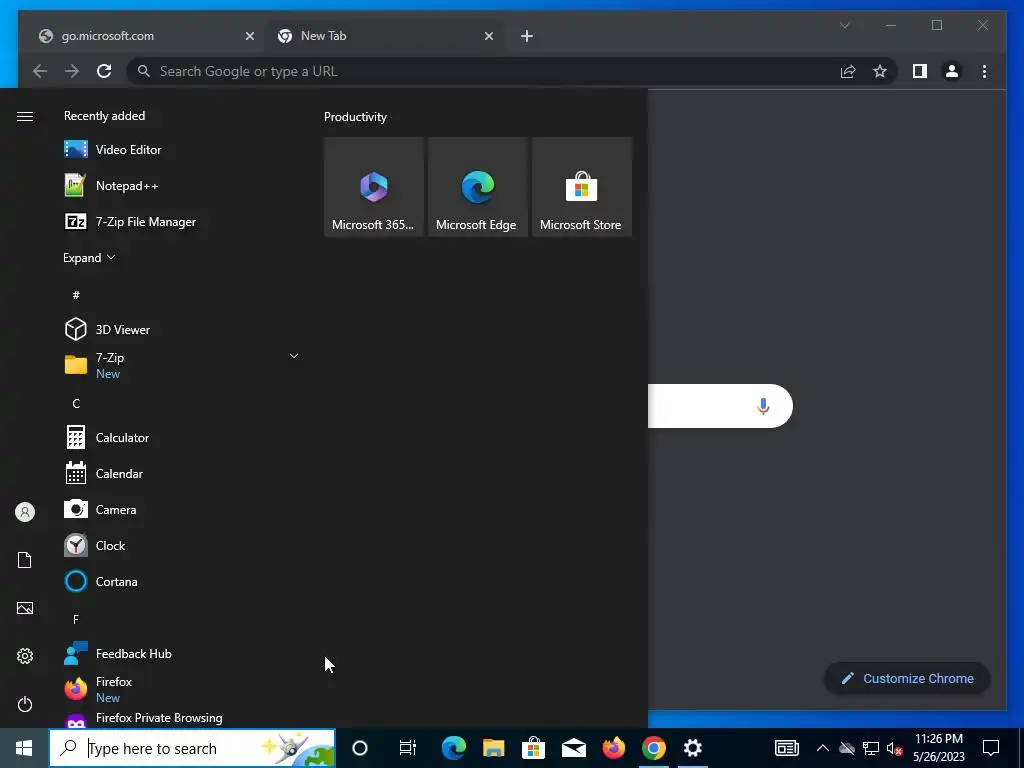
Task: Open the Chrome profile icon
Action: (x=952, y=71)
